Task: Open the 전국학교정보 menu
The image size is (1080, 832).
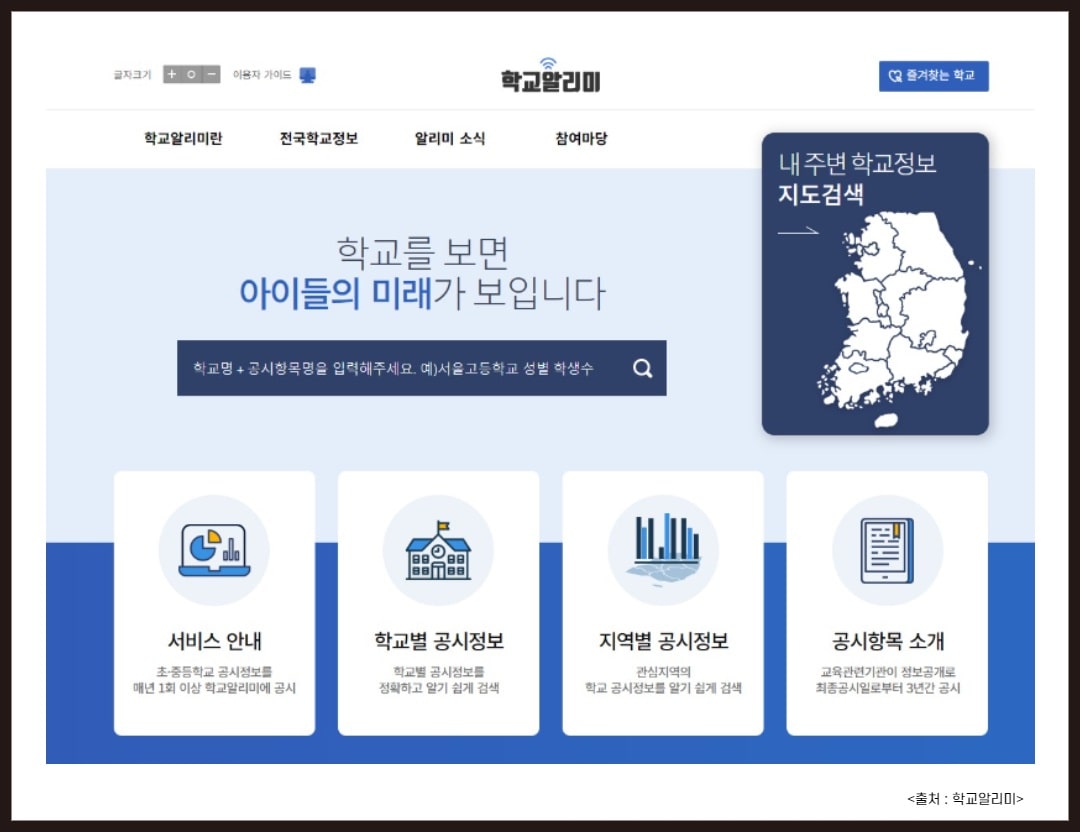Action: click(319, 138)
